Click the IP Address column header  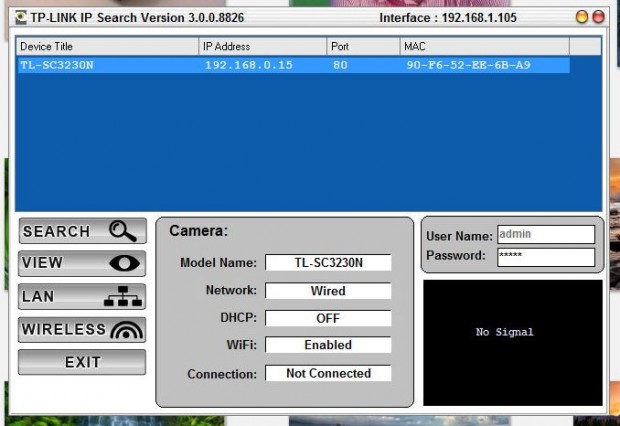262,47
